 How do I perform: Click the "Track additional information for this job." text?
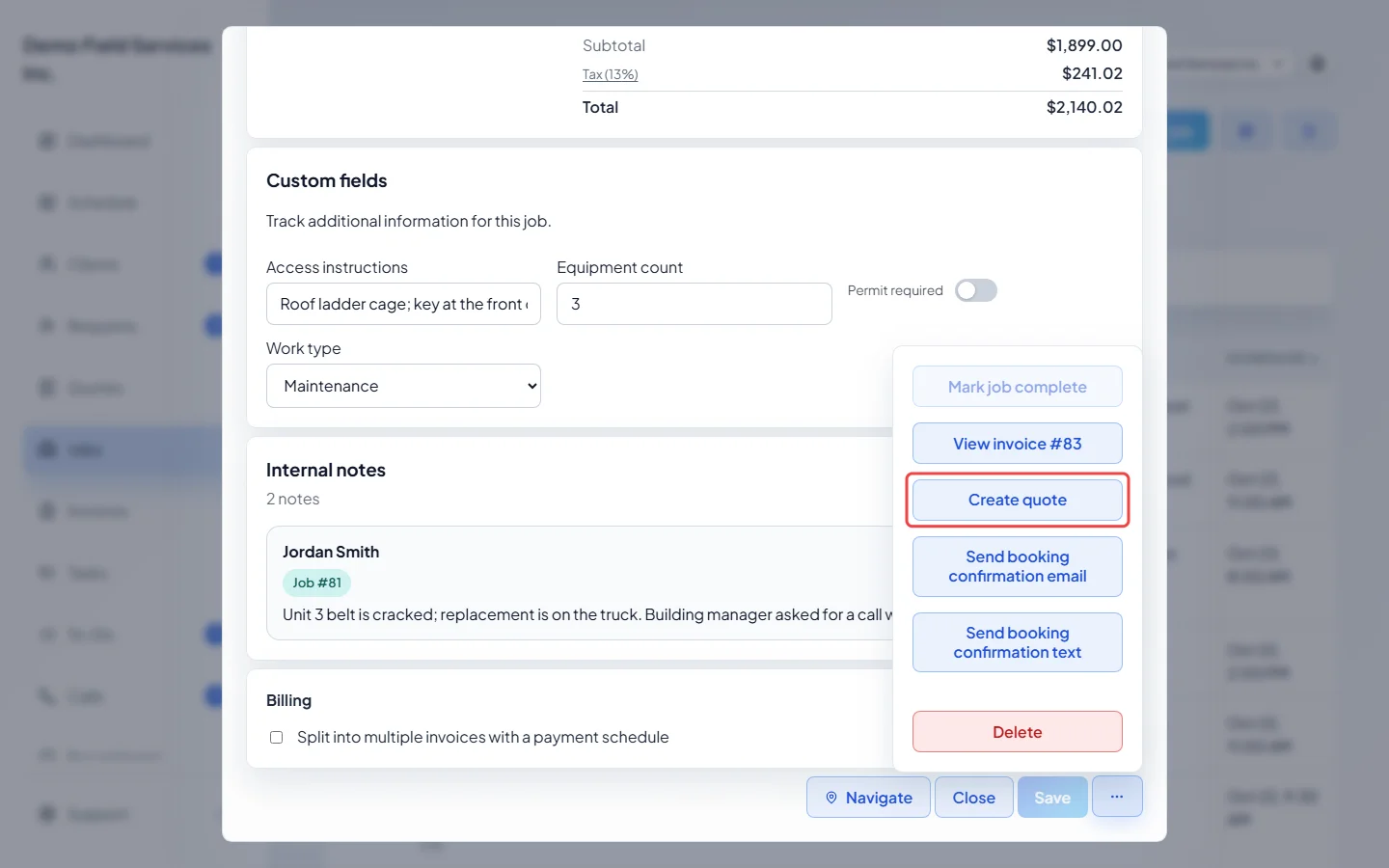(x=409, y=221)
